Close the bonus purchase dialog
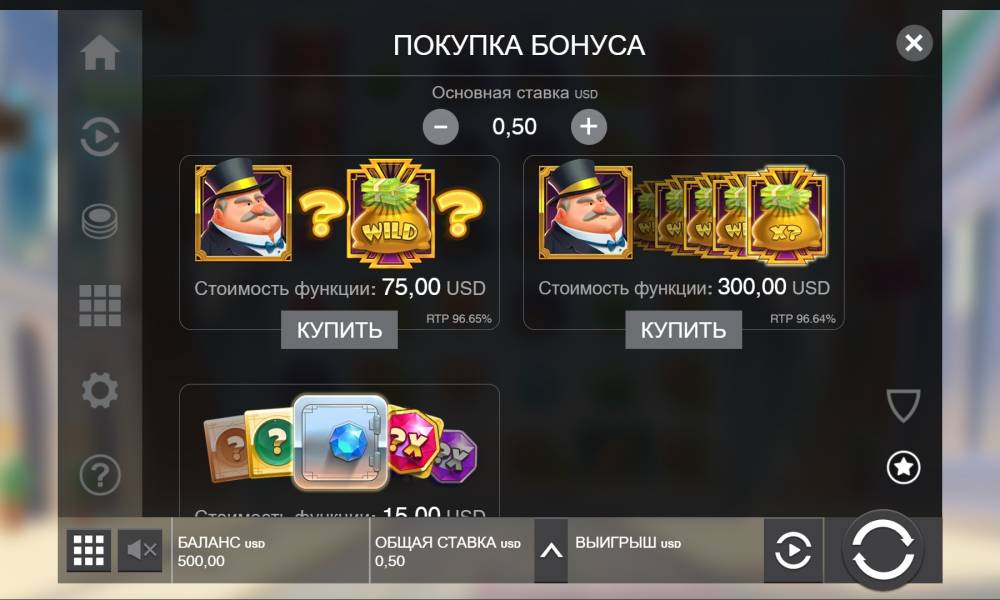Image resolution: width=1000 pixels, height=600 pixels. click(x=914, y=43)
